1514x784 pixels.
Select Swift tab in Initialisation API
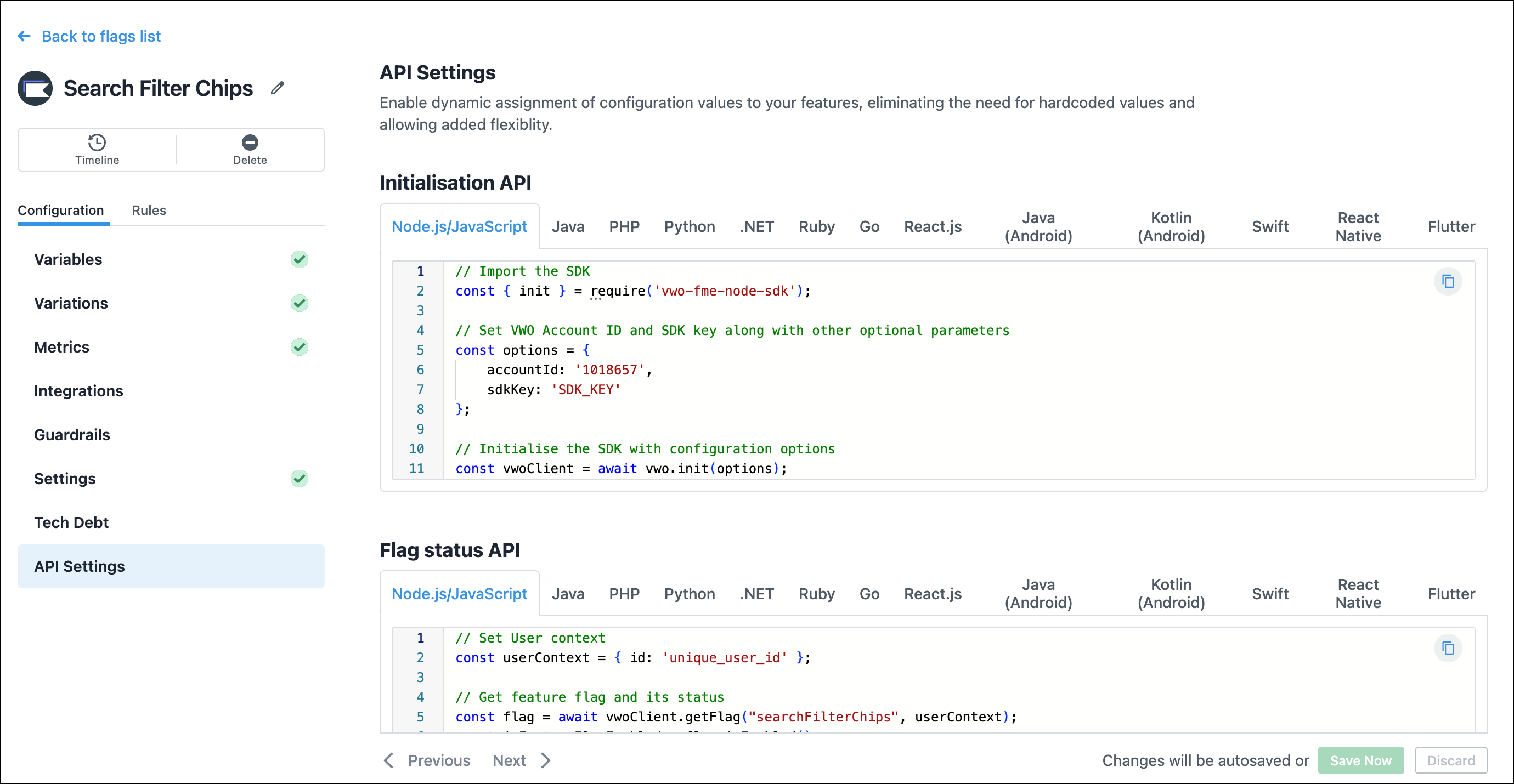pos(1269,226)
